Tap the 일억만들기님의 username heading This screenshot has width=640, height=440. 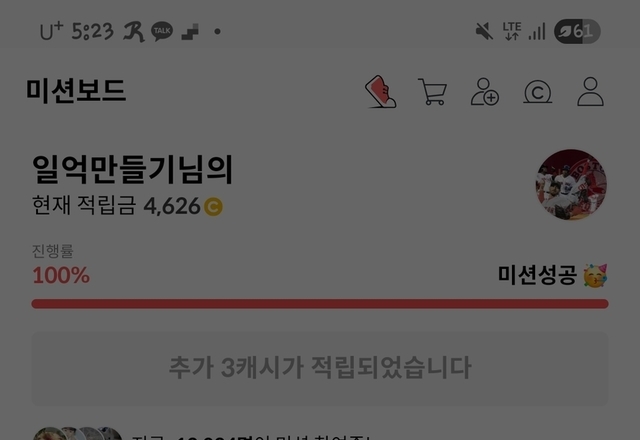[133, 169]
